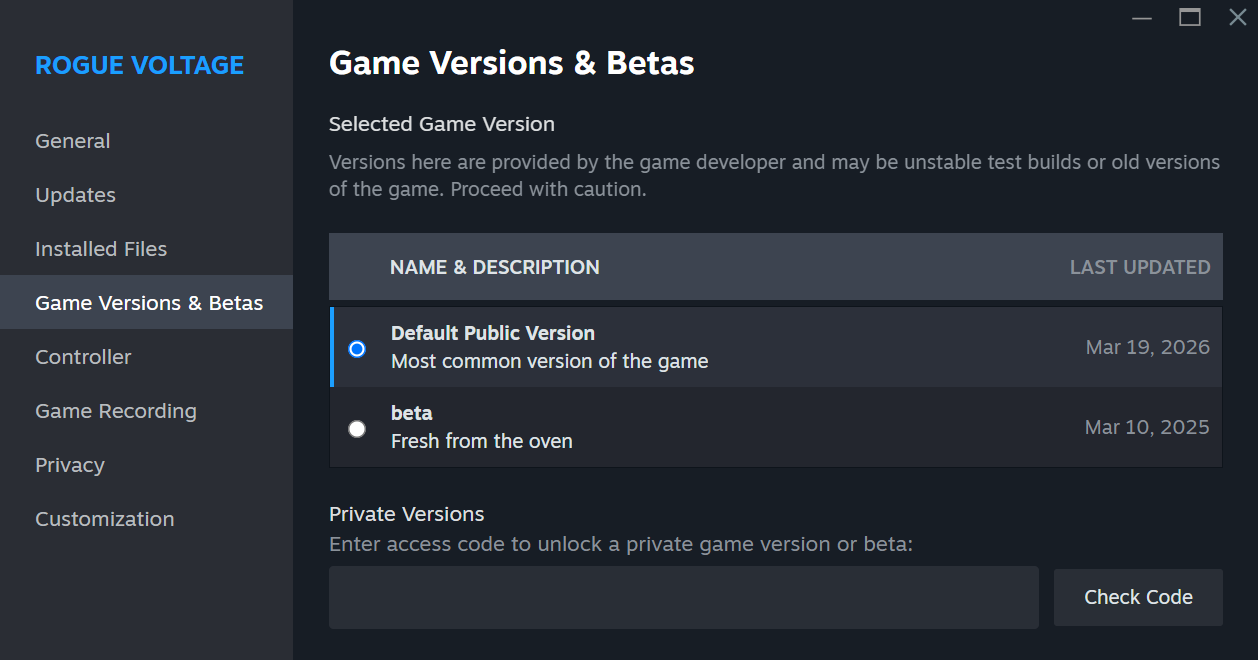The height and width of the screenshot is (660, 1258).
Task: Switch to the Controller settings
Action: 83,357
